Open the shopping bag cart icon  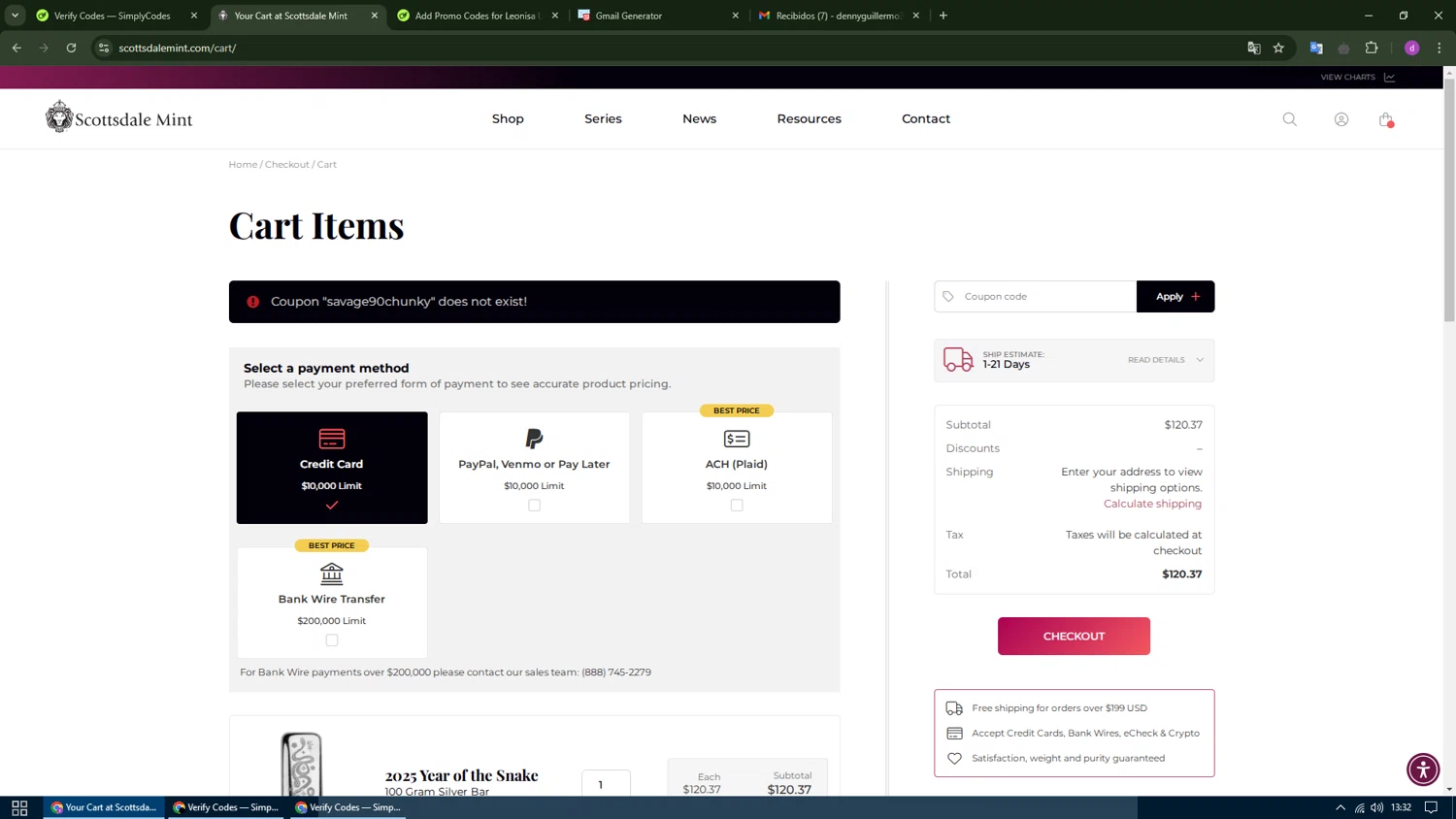pos(1385,119)
